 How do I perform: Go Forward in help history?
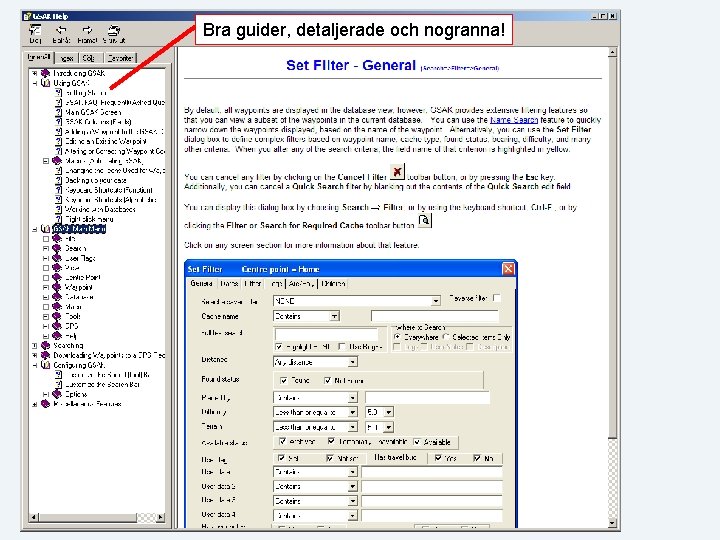pos(87,34)
